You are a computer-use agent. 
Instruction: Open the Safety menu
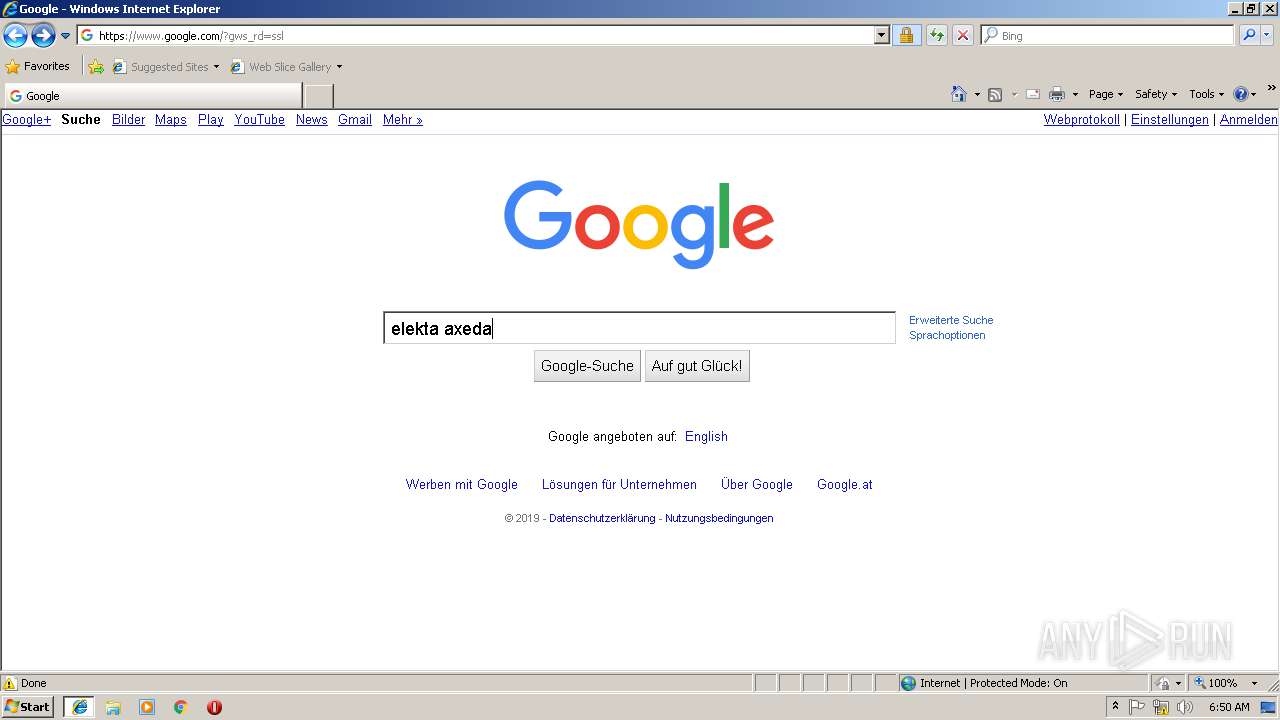pyautogui.click(x=1155, y=94)
